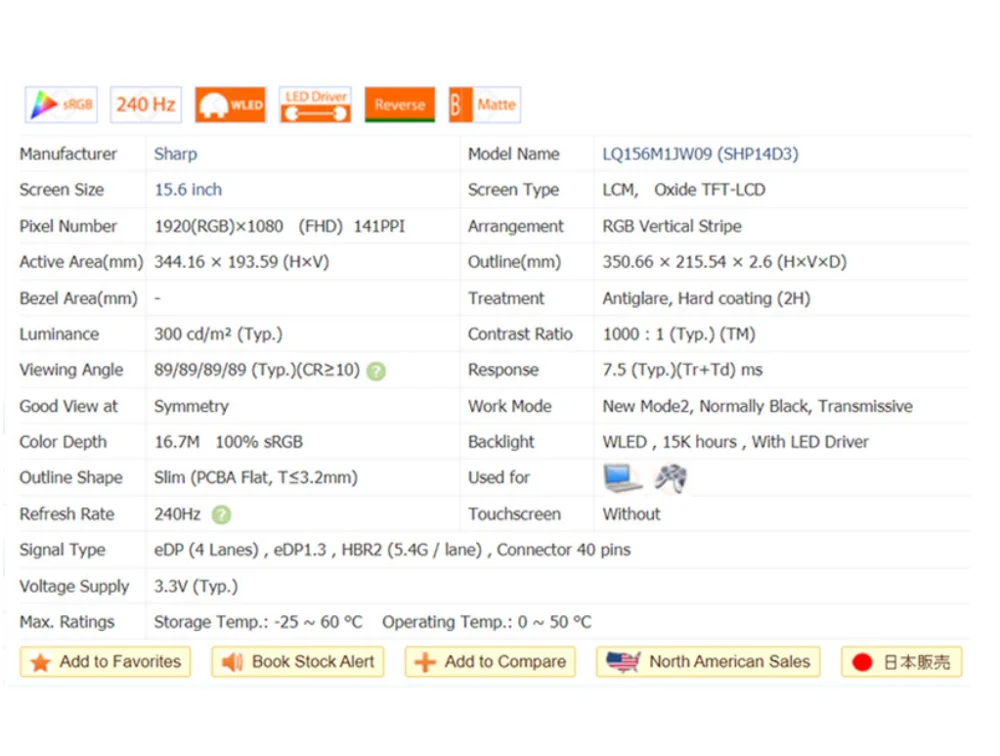Select the Outline 350.66 × 215.54 × 2.6 value

tap(724, 262)
